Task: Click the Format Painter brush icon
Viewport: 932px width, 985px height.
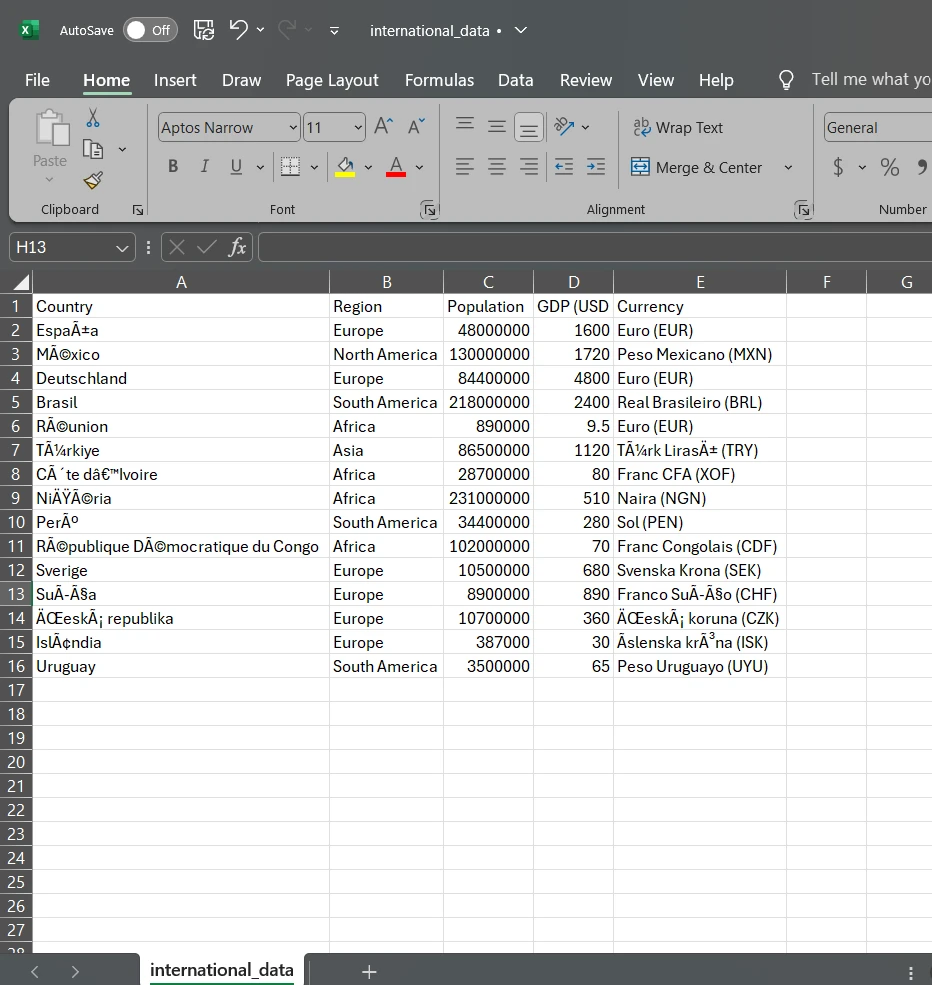Action: (93, 180)
